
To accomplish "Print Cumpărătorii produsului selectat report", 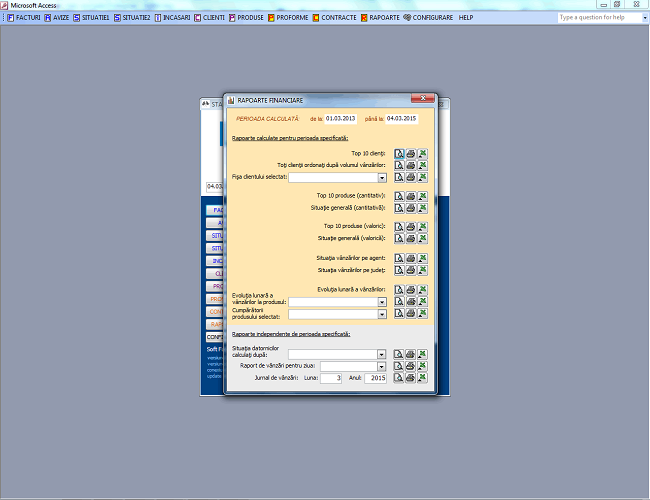I will (x=410, y=313).
